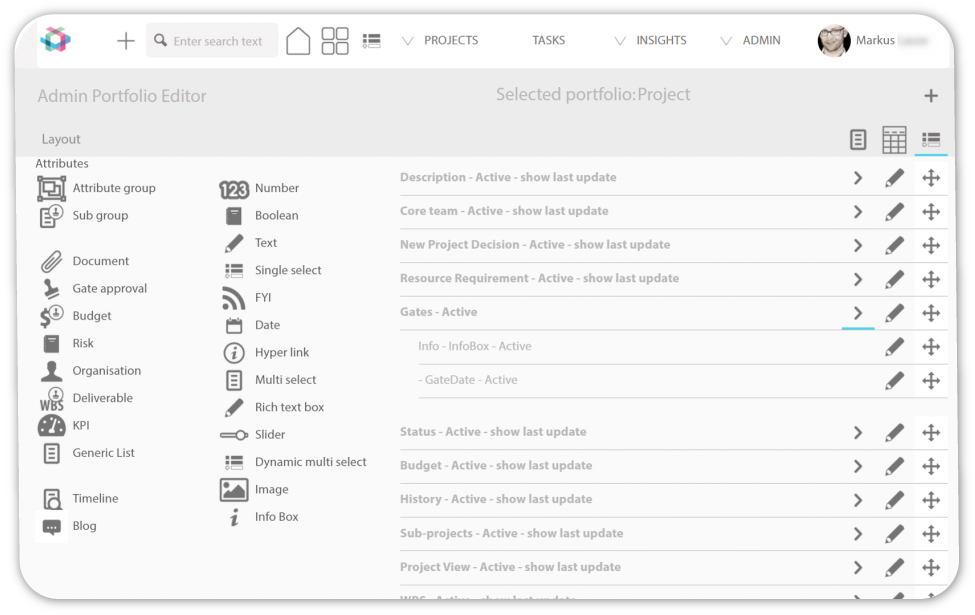Expand the Status attribute group
Screen dimensions: 975x615
pyautogui.click(x=858, y=433)
